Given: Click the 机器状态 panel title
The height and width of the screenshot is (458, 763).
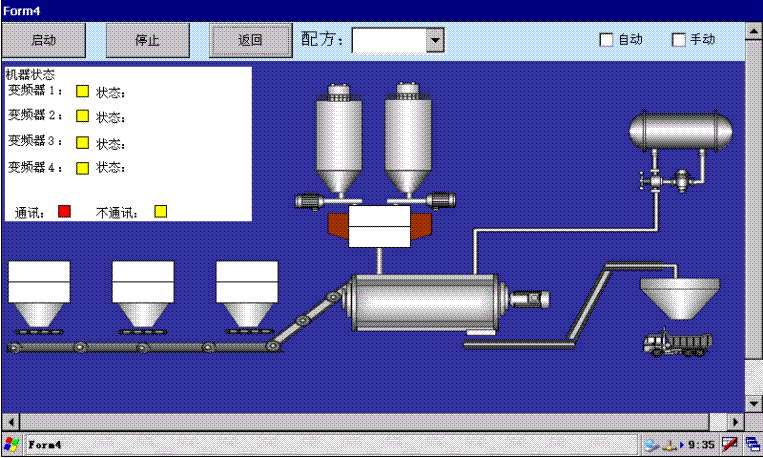Looking at the screenshot, I should coord(30,74).
